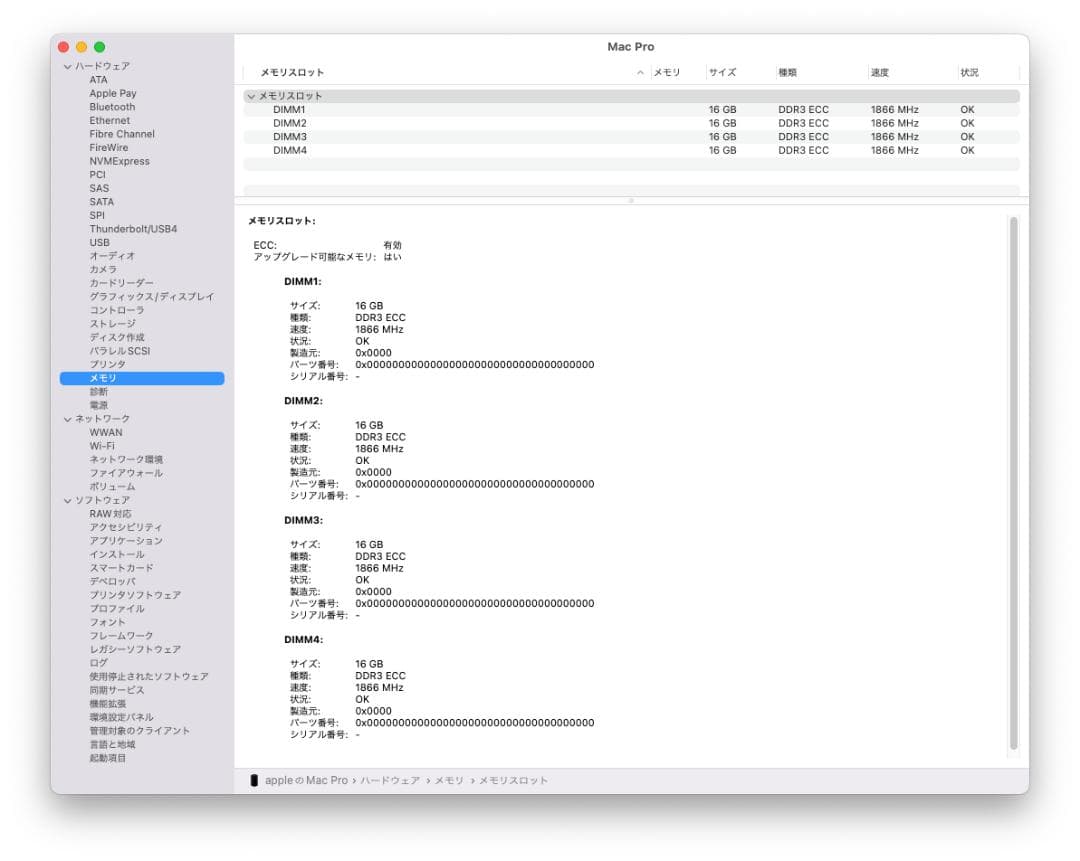Collapse the ソフトウェア sidebar section
Viewport: 1080px width, 861px height.
coord(66,500)
